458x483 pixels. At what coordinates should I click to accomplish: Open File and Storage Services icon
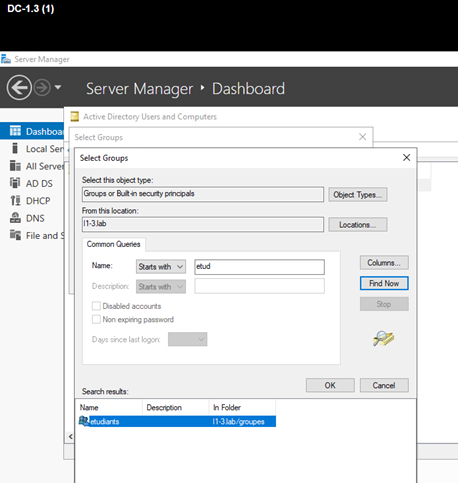tap(15, 235)
